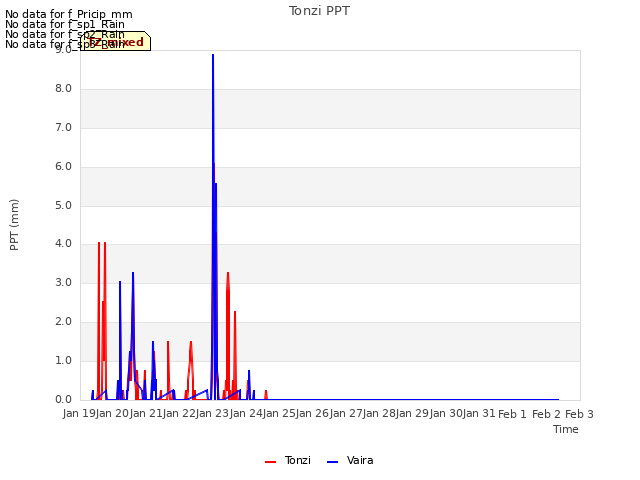This screenshot has width=640, height=480.
Task: Click the 4.0 y-axis tick label
Action: [63, 244]
